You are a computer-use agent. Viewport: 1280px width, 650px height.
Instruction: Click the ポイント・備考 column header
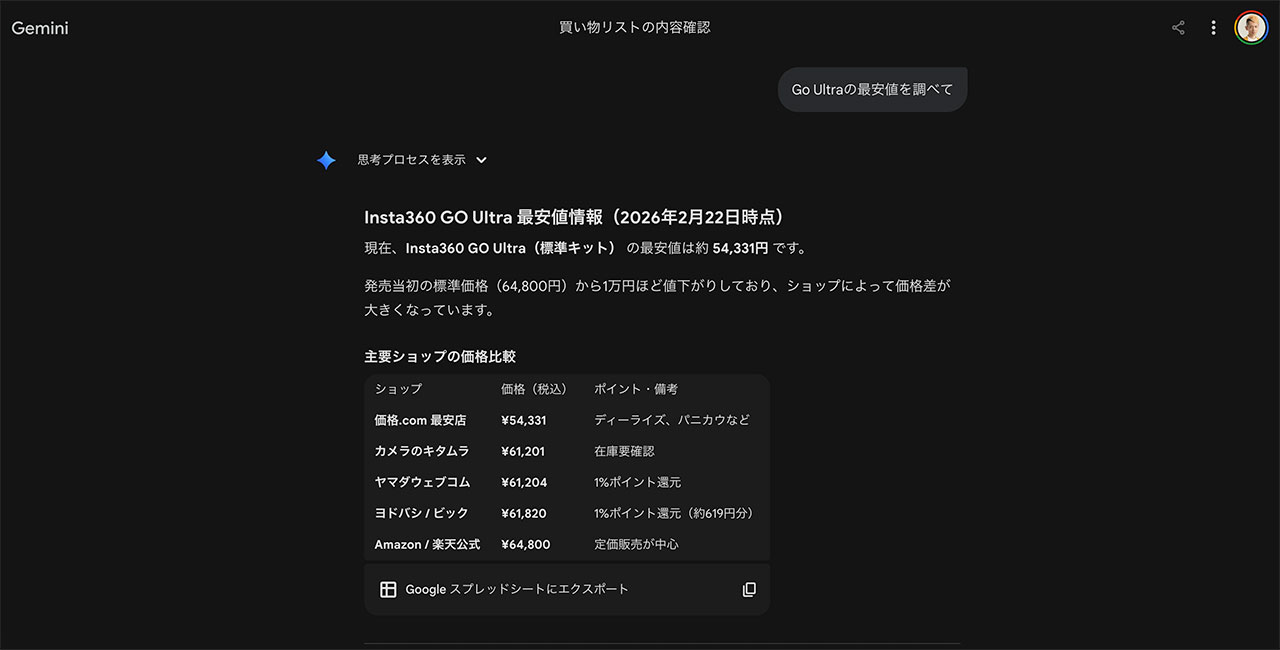coord(635,389)
